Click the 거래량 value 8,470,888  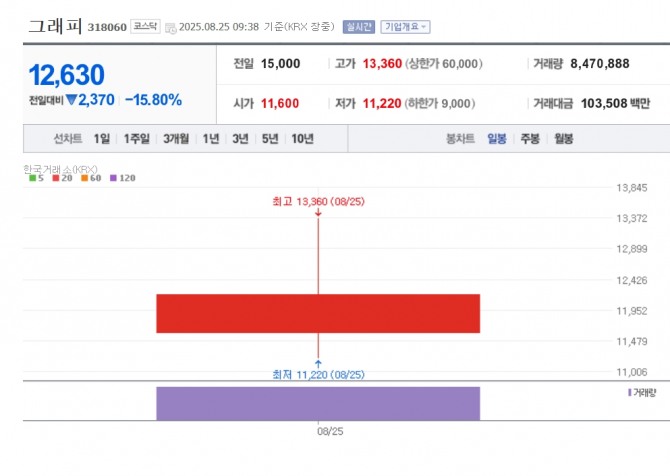599,64
